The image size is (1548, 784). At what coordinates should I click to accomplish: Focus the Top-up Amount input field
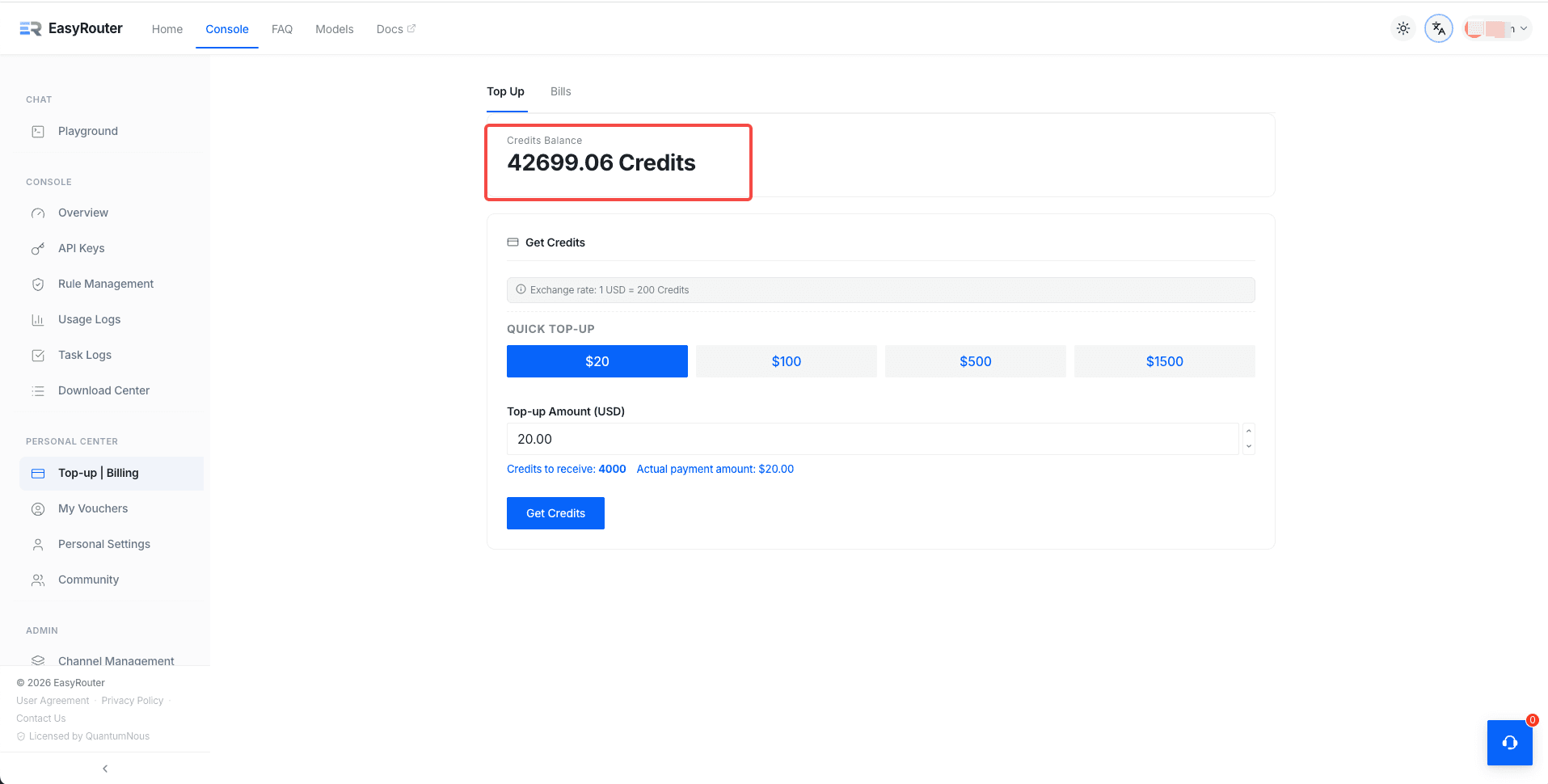[x=873, y=439]
